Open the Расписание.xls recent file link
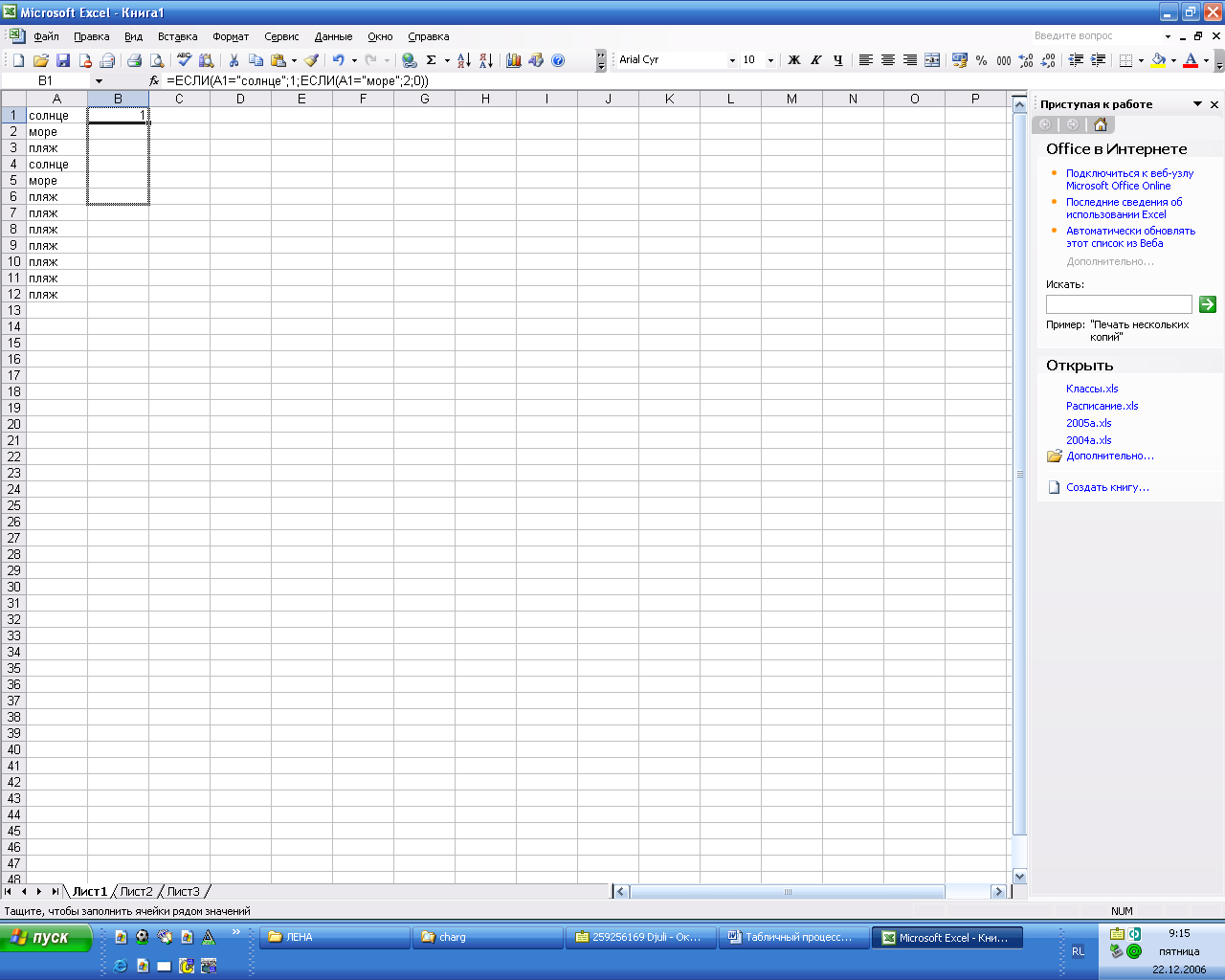 click(1102, 406)
